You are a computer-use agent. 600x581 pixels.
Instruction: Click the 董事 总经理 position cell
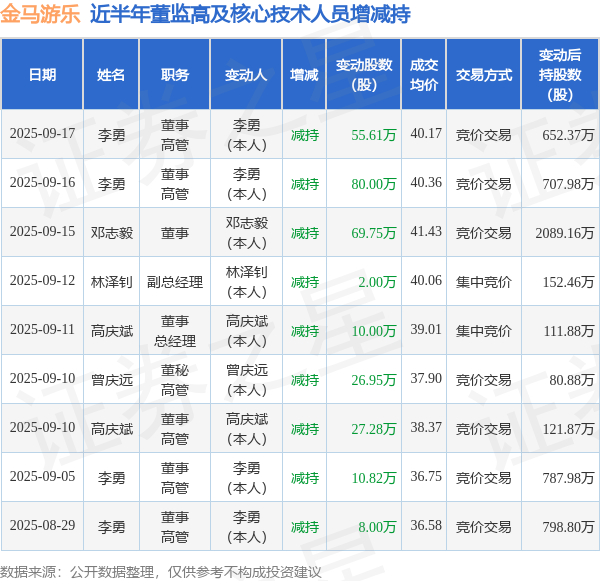175,331
